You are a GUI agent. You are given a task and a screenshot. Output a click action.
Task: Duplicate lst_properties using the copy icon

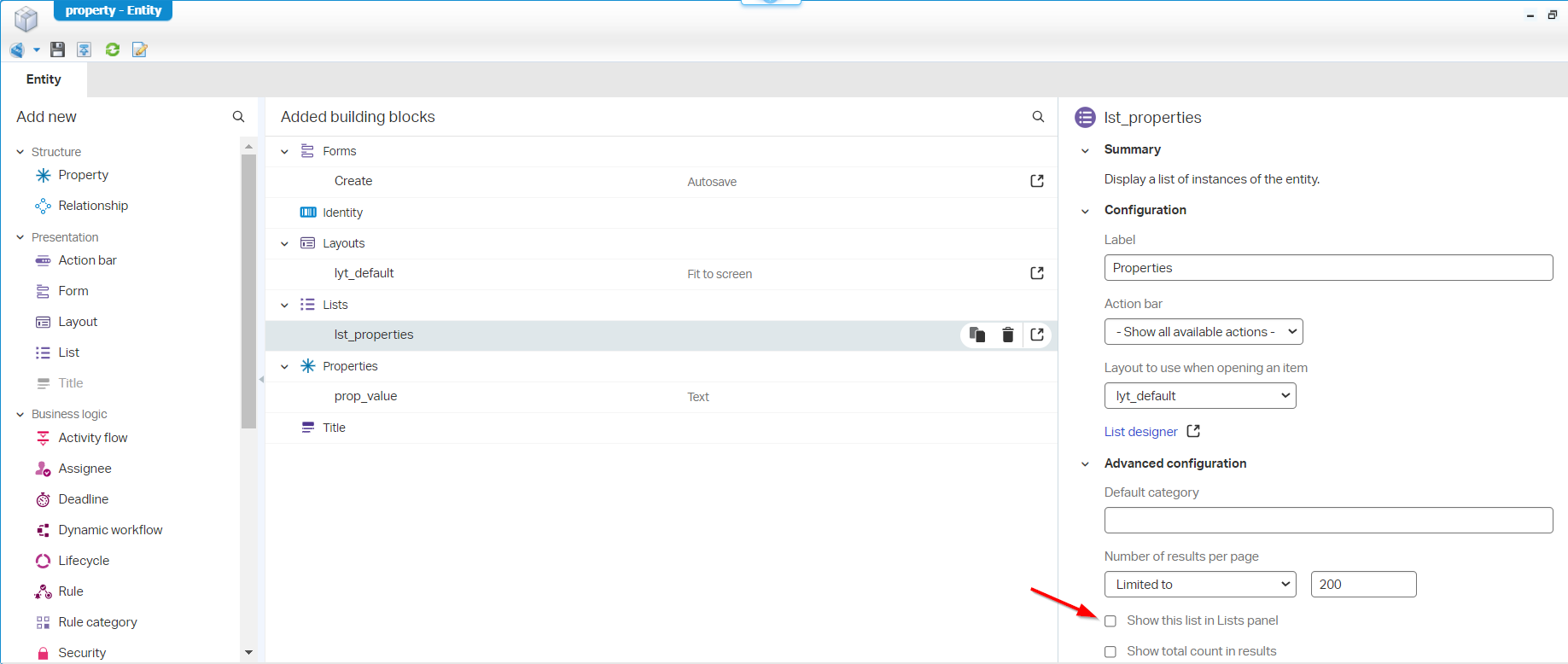tap(977, 335)
